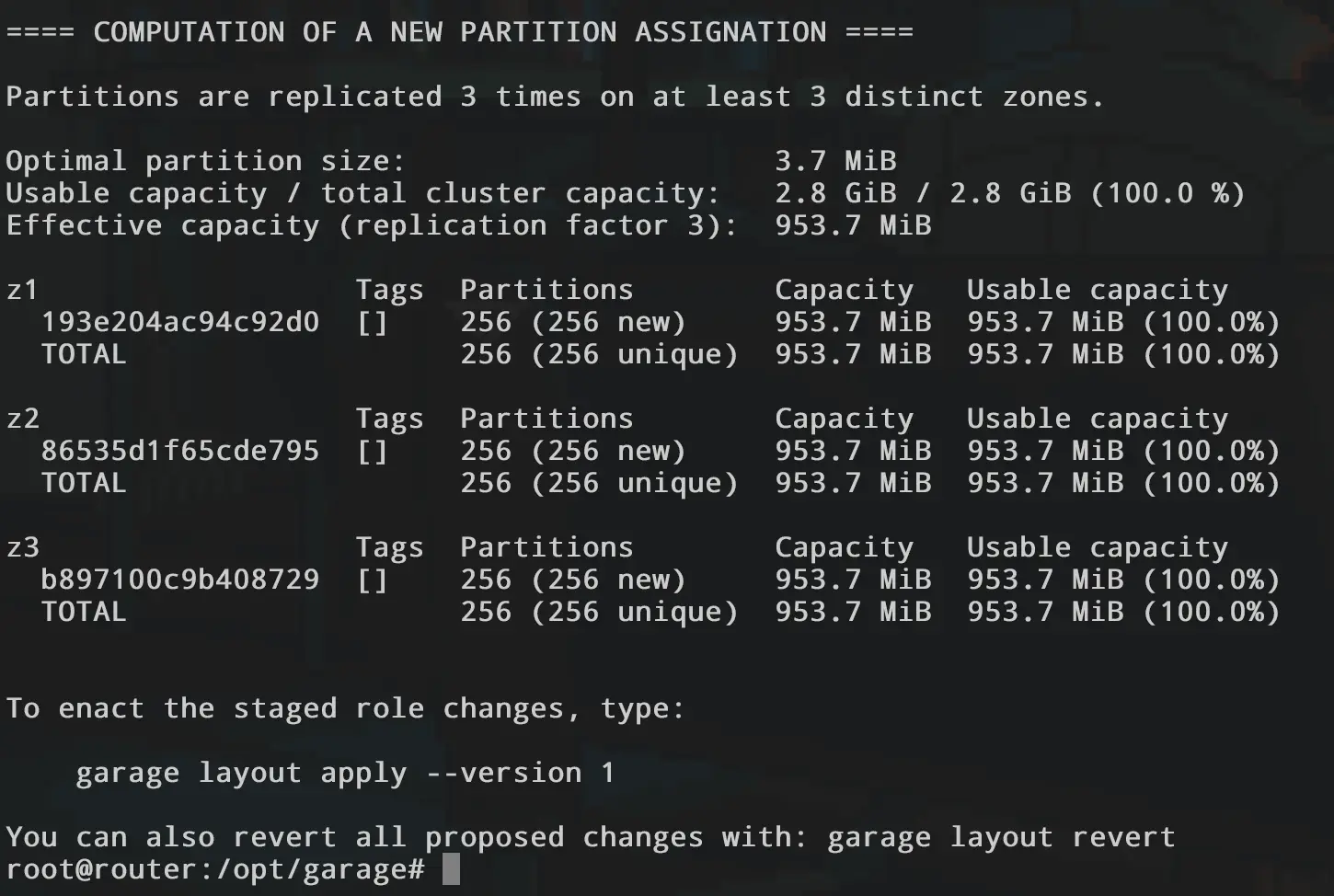Click the 'garage layout apply --version 1' command
This screenshot has height=896, width=1334.
[345, 773]
